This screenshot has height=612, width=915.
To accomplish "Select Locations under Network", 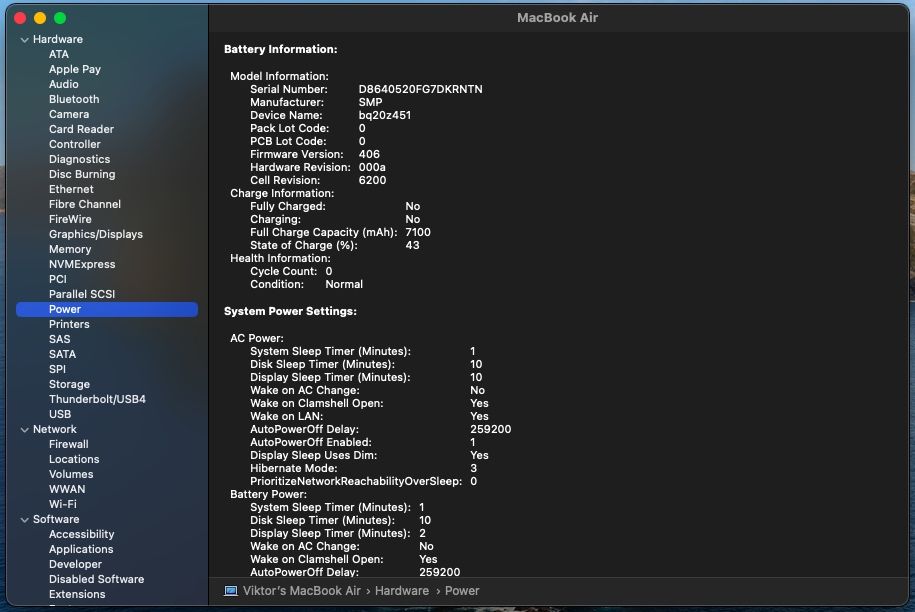I will click(74, 459).
